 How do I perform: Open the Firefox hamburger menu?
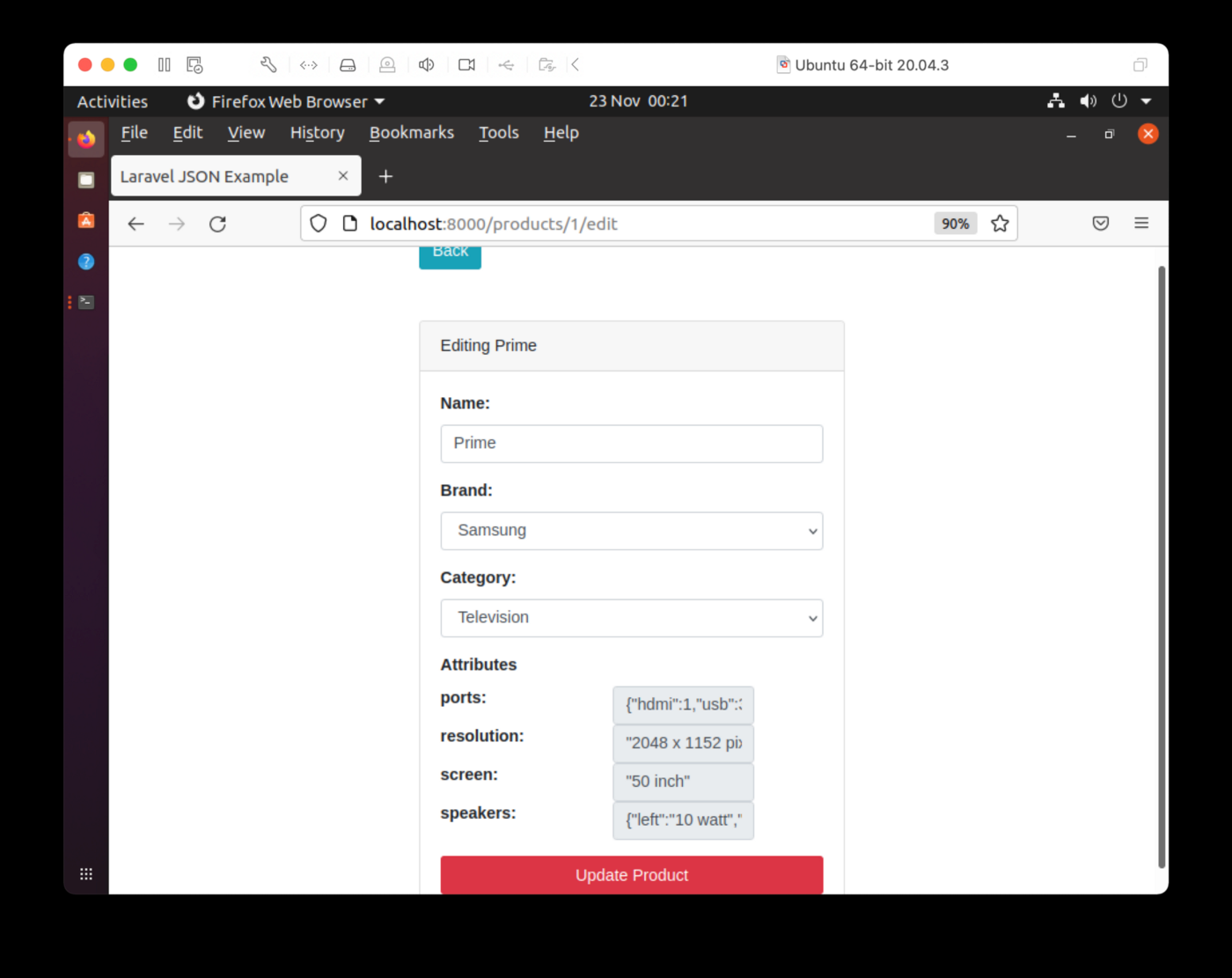click(x=1141, y=224)
